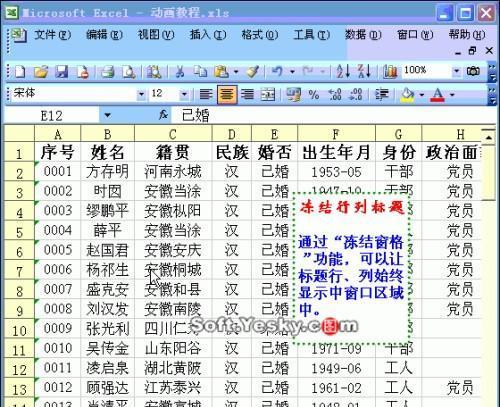Expand Formatting toolbar options chevron
500x407 pixels.
(x=492, y=95)
